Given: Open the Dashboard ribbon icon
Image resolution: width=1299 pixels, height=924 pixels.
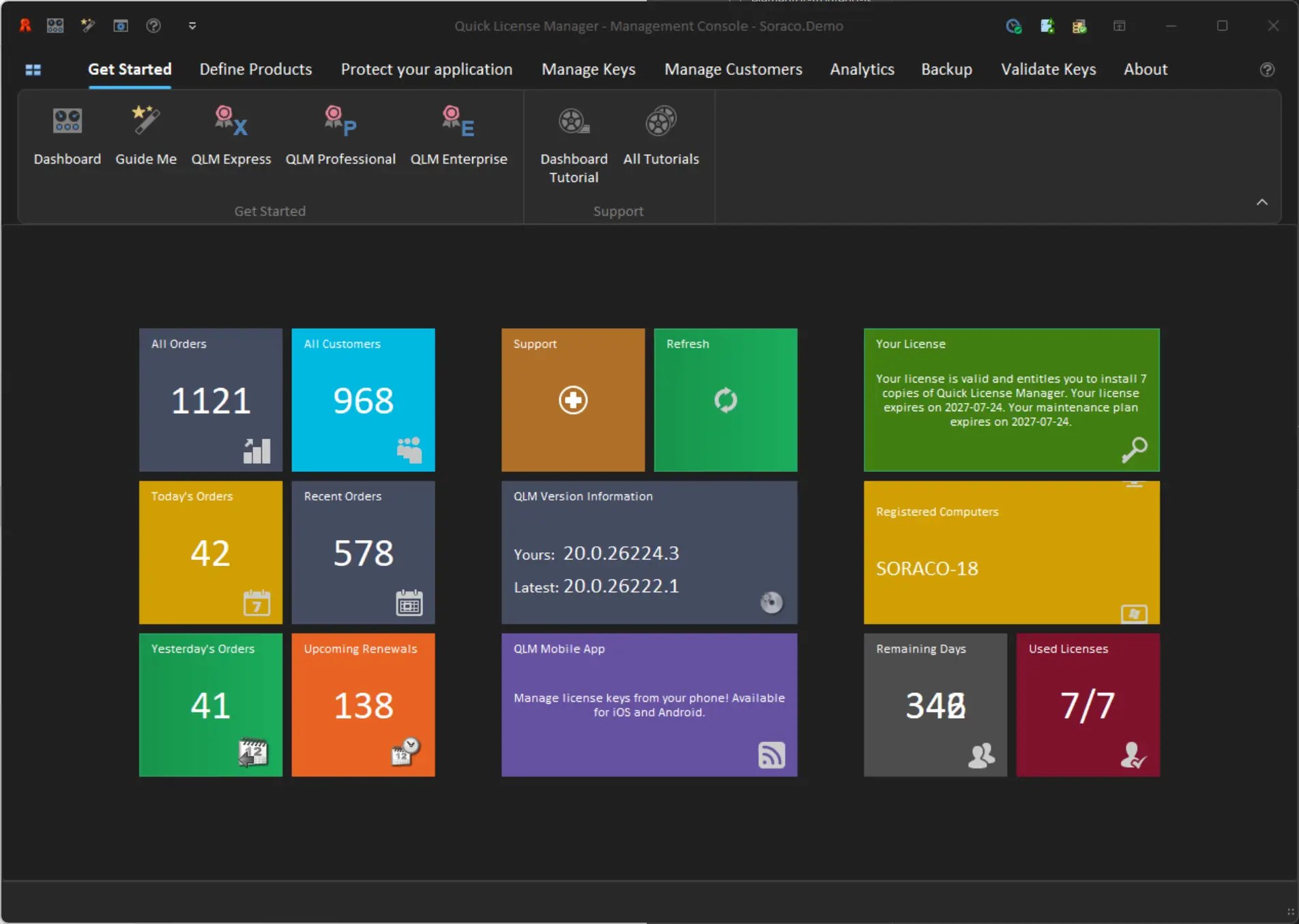Looking at the screenshot, I should (x=67, y=136).
